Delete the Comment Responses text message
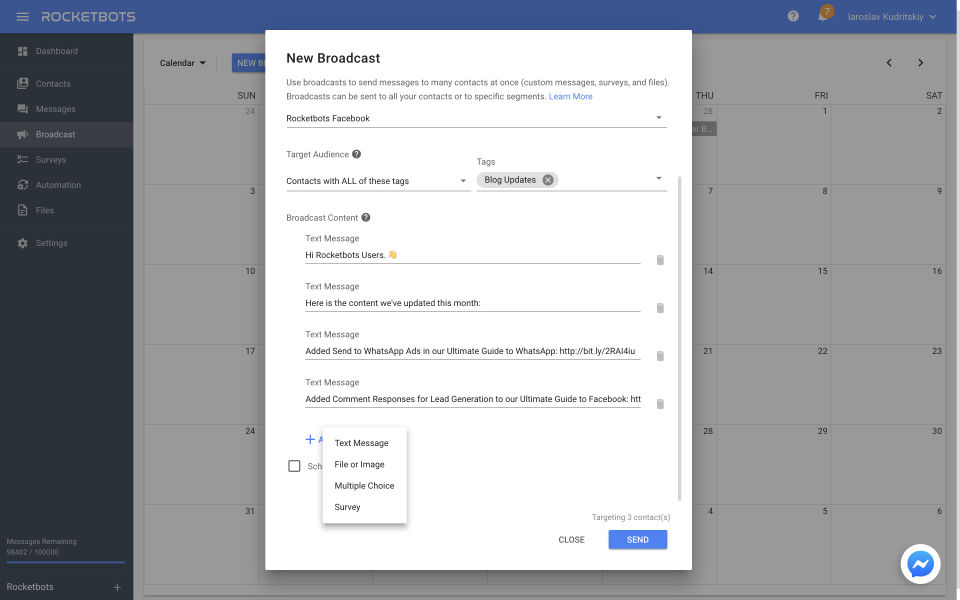Screen dimensions: 960x600 pyautogui.click(x=660, y=404)
